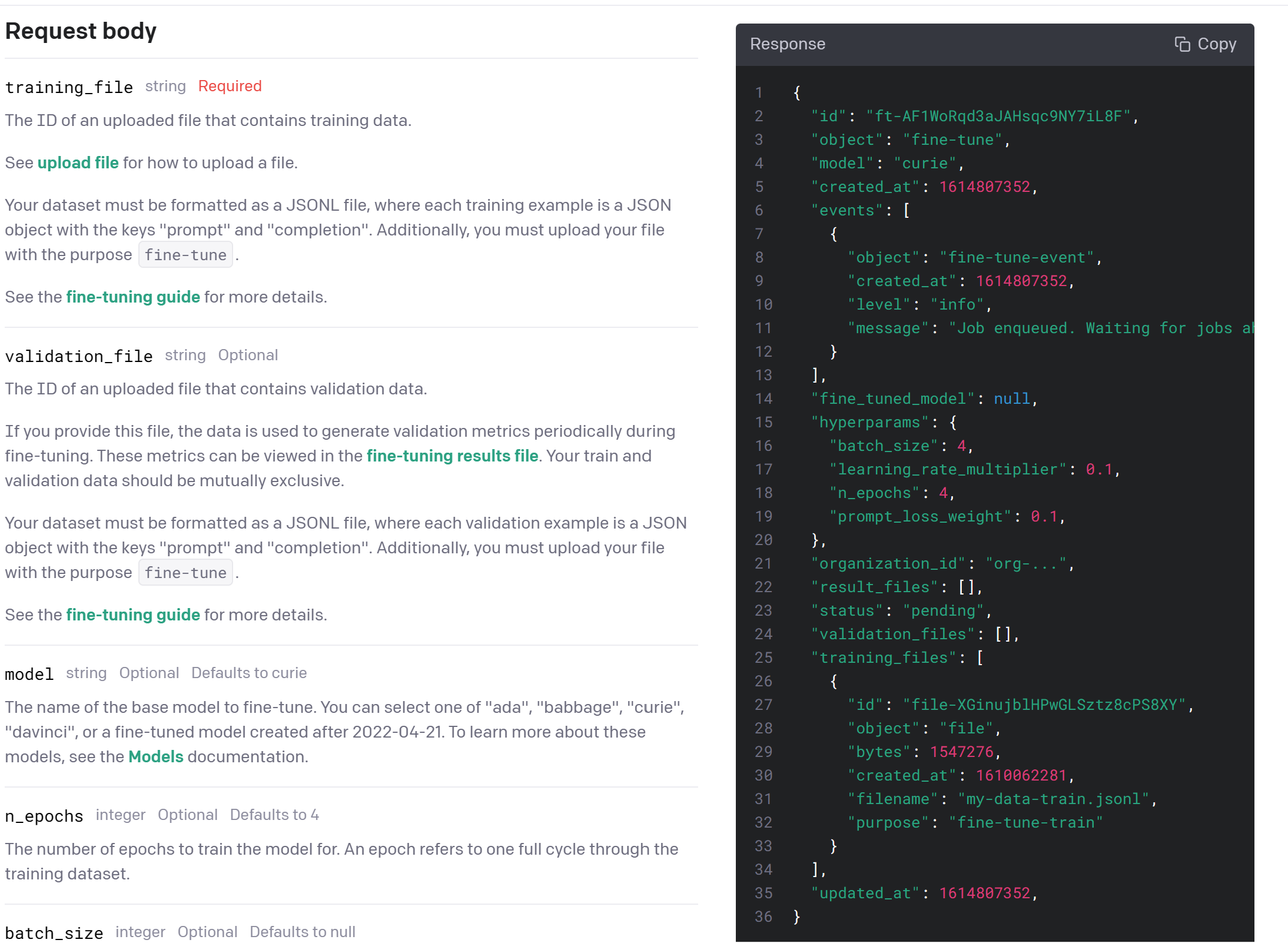Select the model parameter name
The height and width of the screenshot is (943, 1288).
point(28,674)
